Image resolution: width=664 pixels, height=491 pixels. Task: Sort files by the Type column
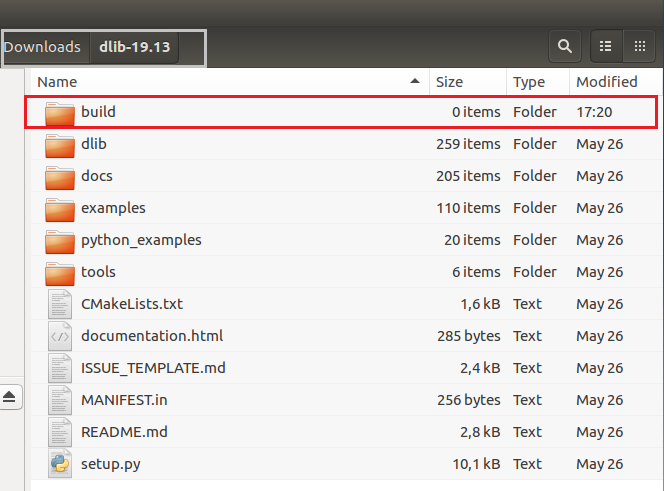528,82
